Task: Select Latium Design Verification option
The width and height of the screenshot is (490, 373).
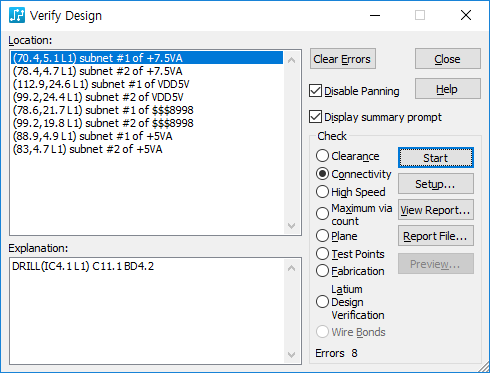Action: click(322, 302)
